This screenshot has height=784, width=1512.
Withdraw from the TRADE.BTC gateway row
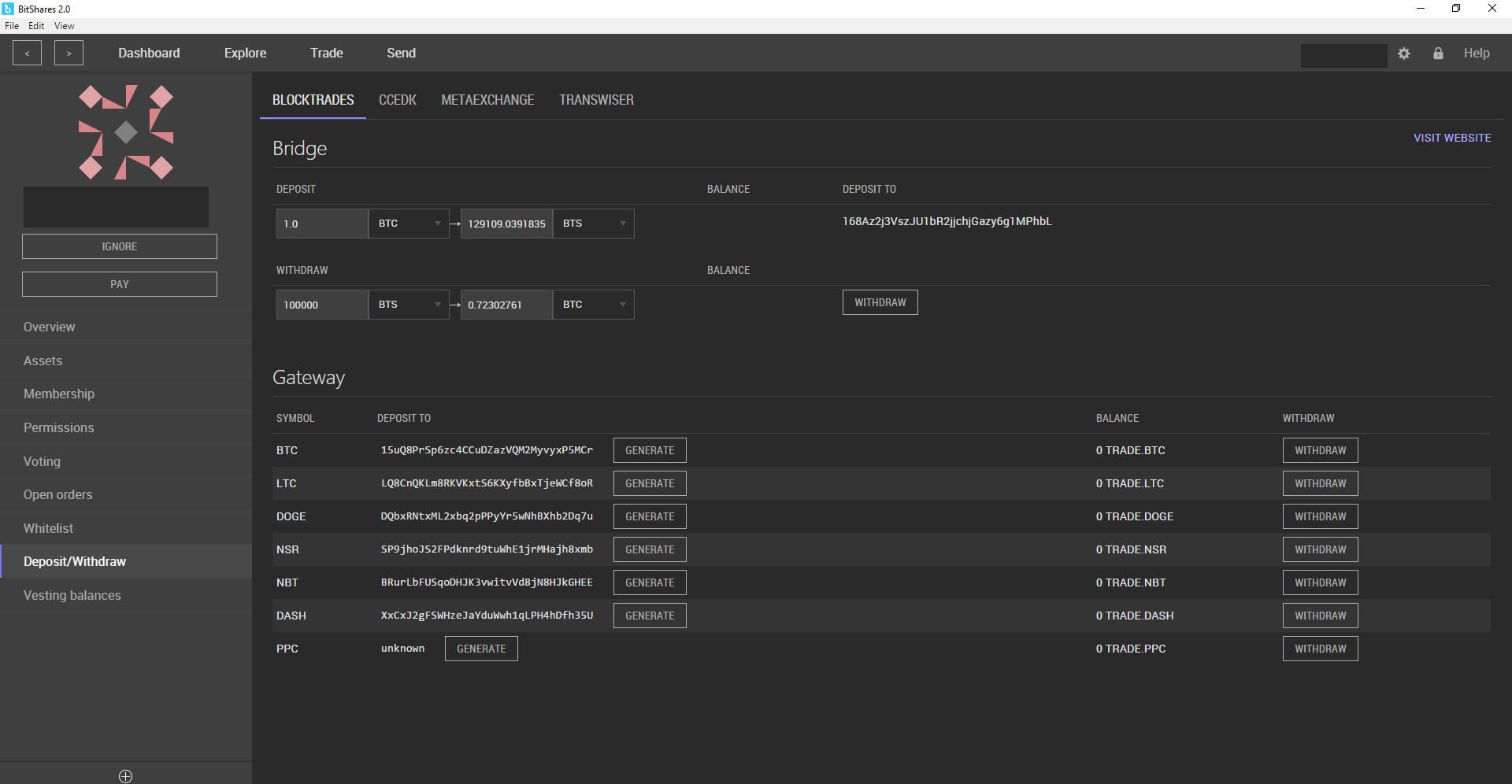(x=1321, y=450)
